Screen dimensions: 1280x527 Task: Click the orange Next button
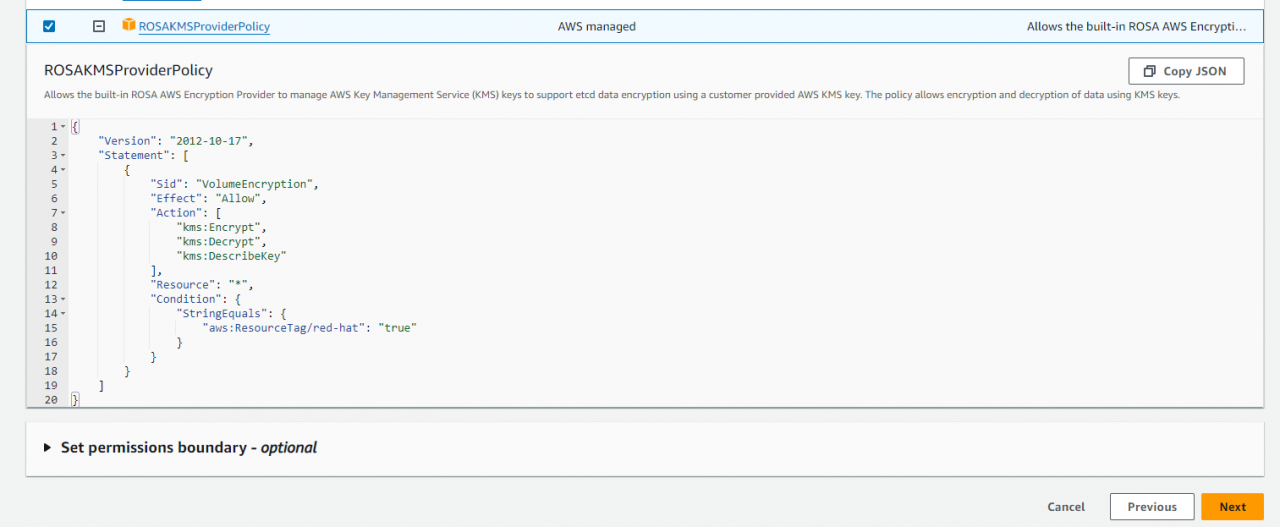coord(1232,507)
